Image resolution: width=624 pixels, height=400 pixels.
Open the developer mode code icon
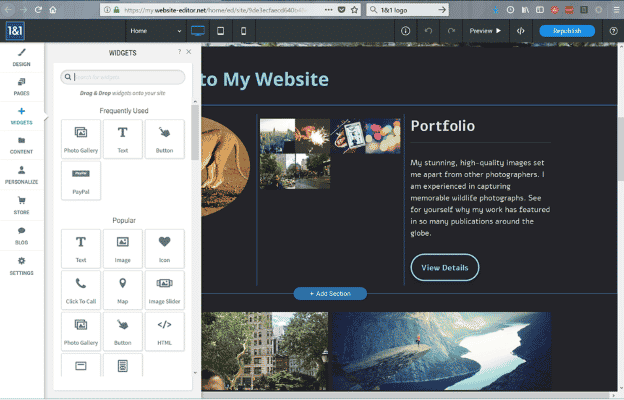[x=521, y=31]
